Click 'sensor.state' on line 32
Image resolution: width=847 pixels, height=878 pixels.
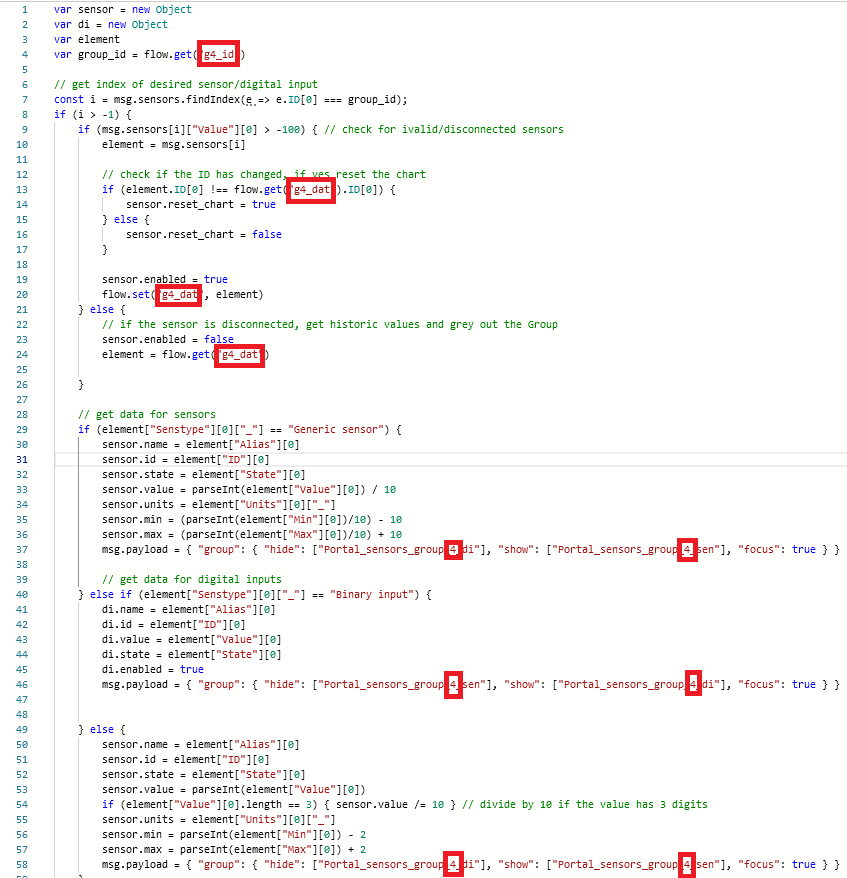click(x=138, y=474)
